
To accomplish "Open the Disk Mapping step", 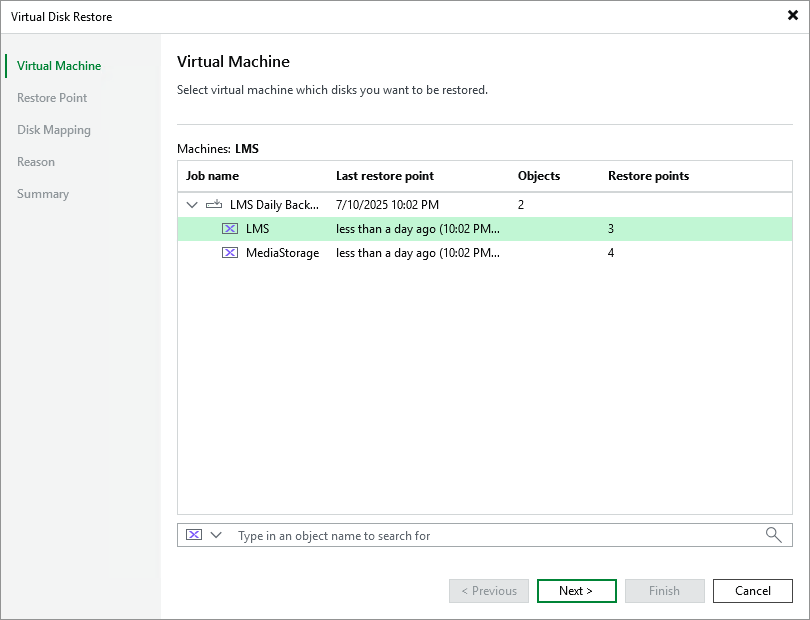I will pyautogui.click(x=54, y=129).
